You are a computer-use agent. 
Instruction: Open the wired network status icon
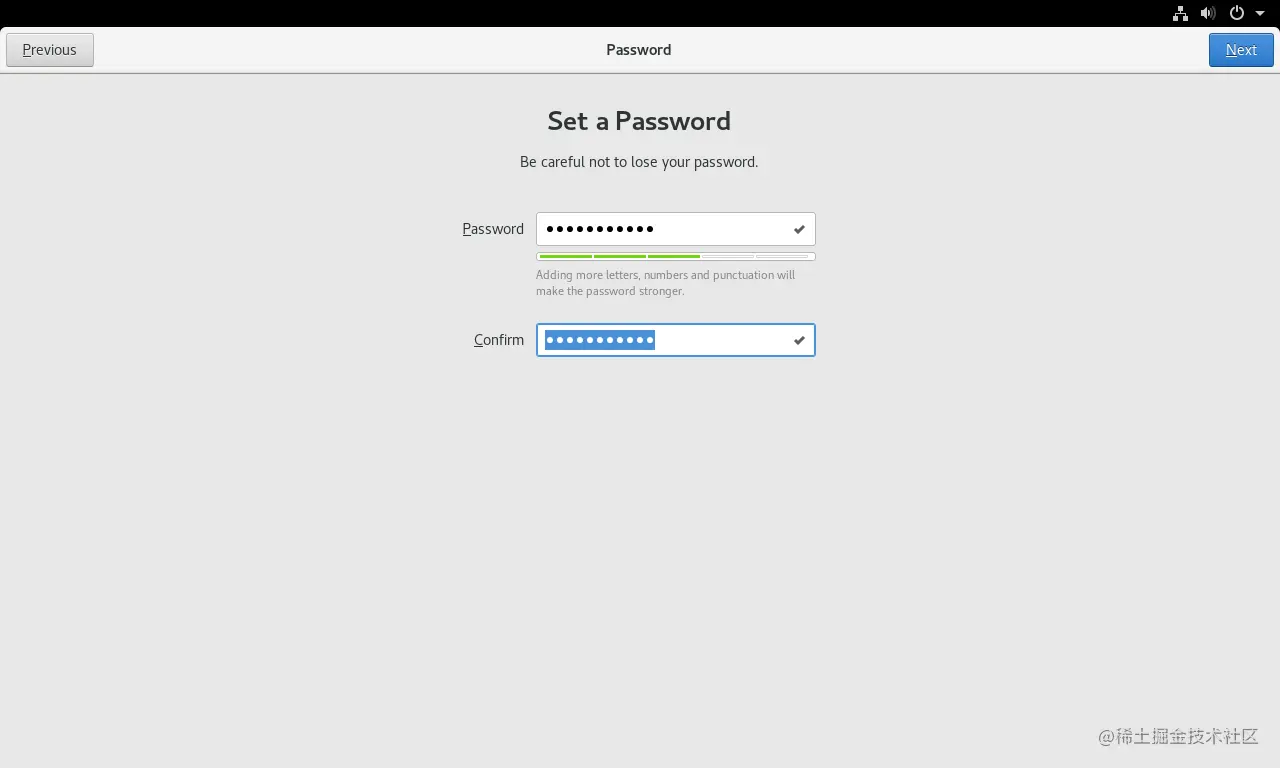point(1180,13)
